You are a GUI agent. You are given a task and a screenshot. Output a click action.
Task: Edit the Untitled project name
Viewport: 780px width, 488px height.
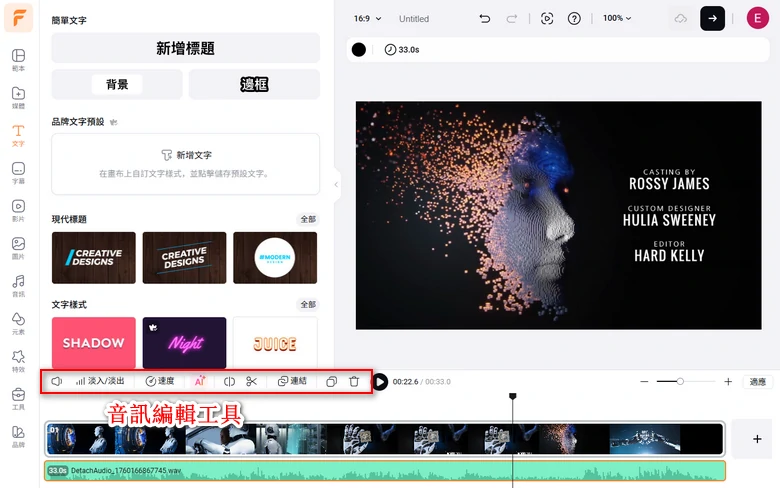point(414,19)
